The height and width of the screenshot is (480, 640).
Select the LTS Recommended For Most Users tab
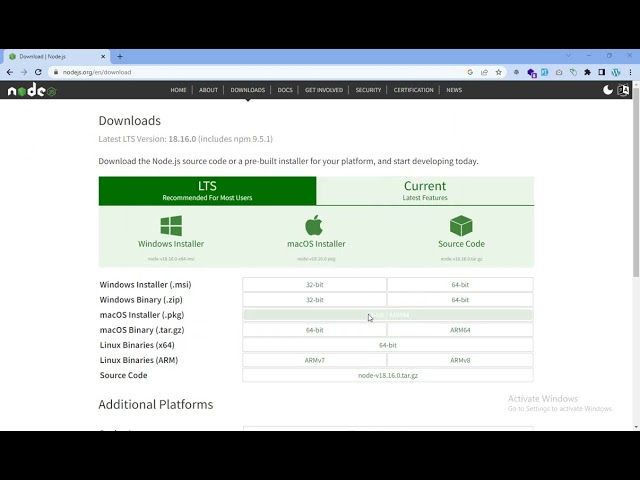(x=207, y=191)
